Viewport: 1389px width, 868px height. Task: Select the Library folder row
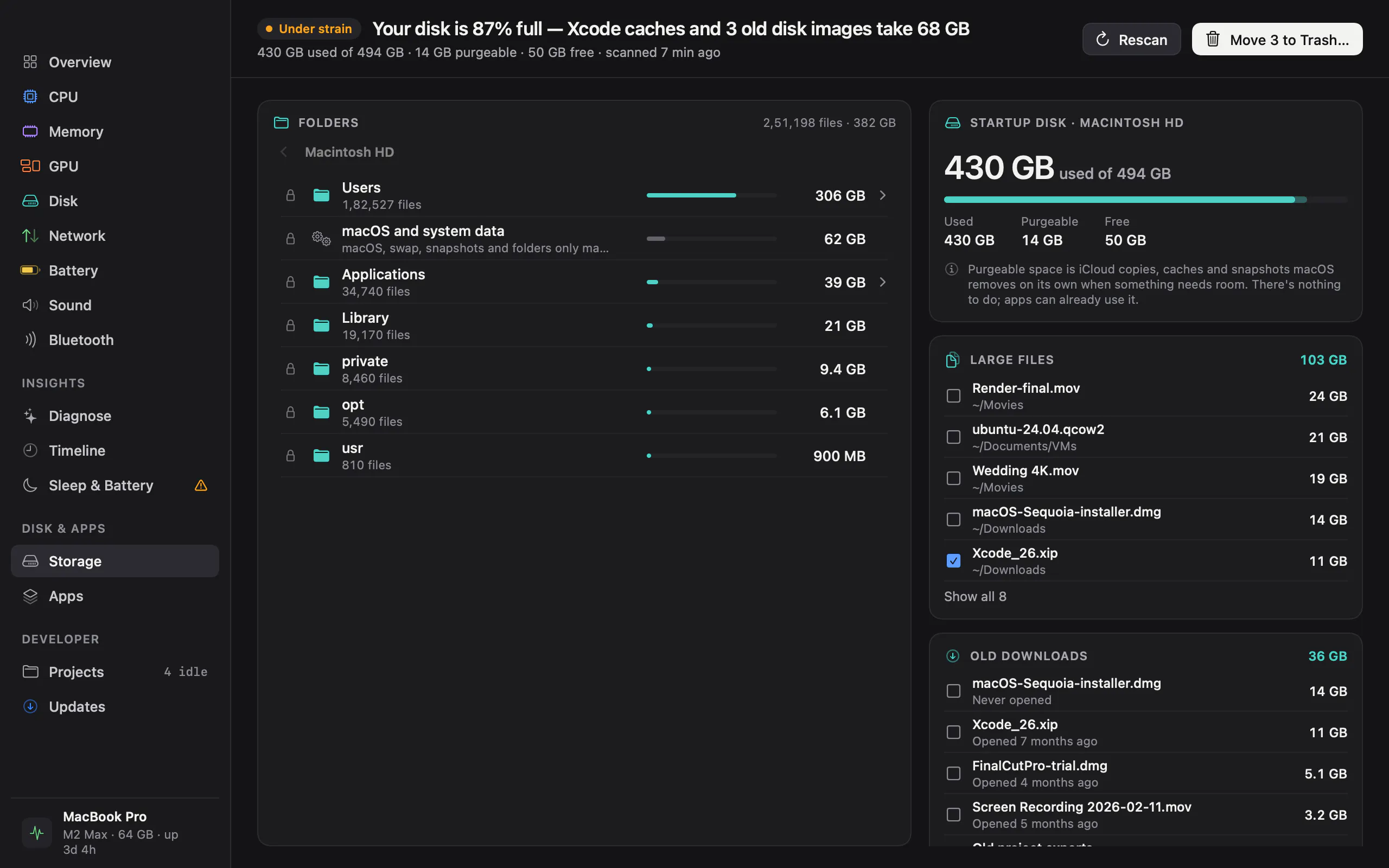click(x=584, y=325)
